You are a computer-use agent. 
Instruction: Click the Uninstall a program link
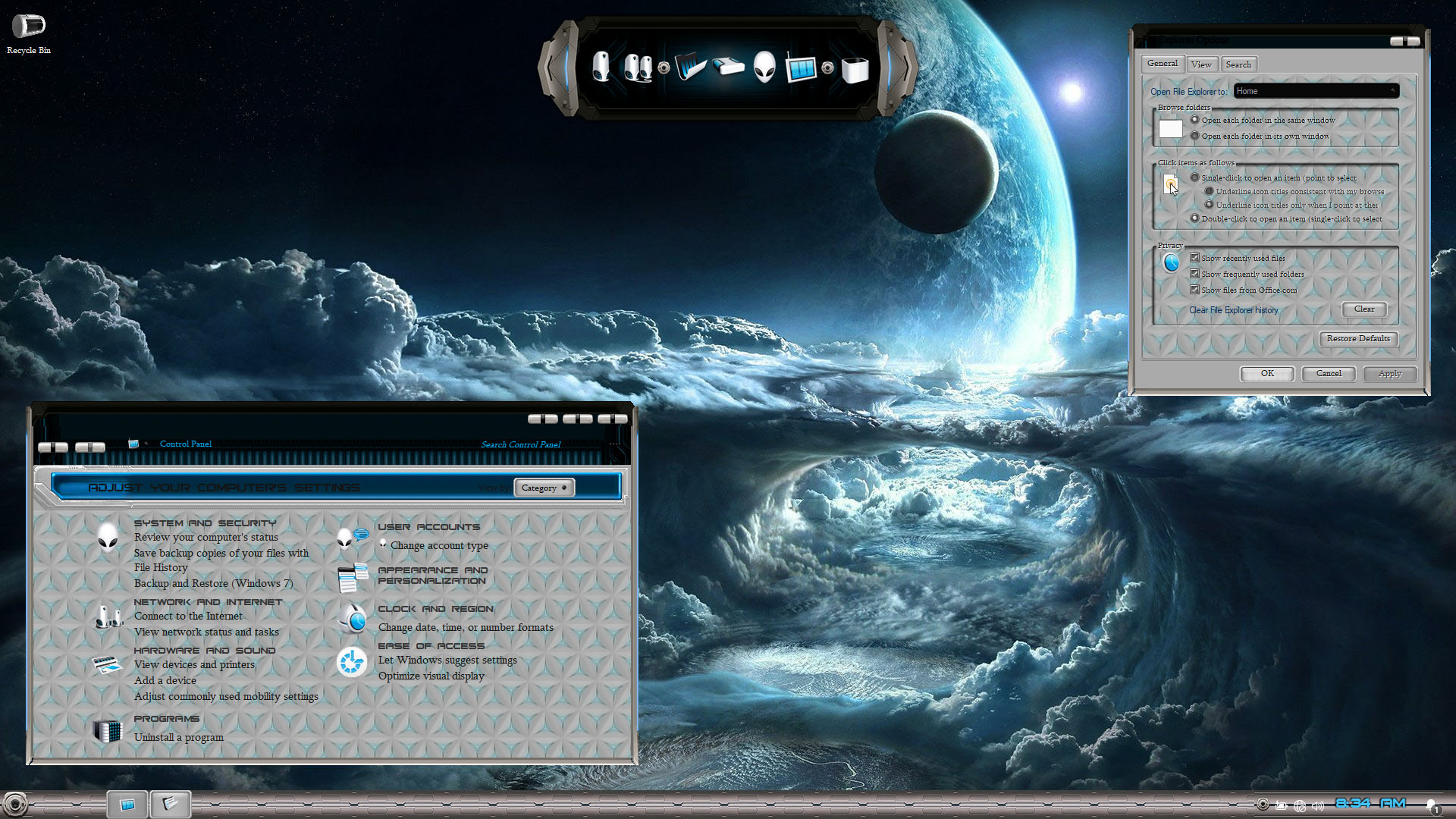[x=178, y=737]
